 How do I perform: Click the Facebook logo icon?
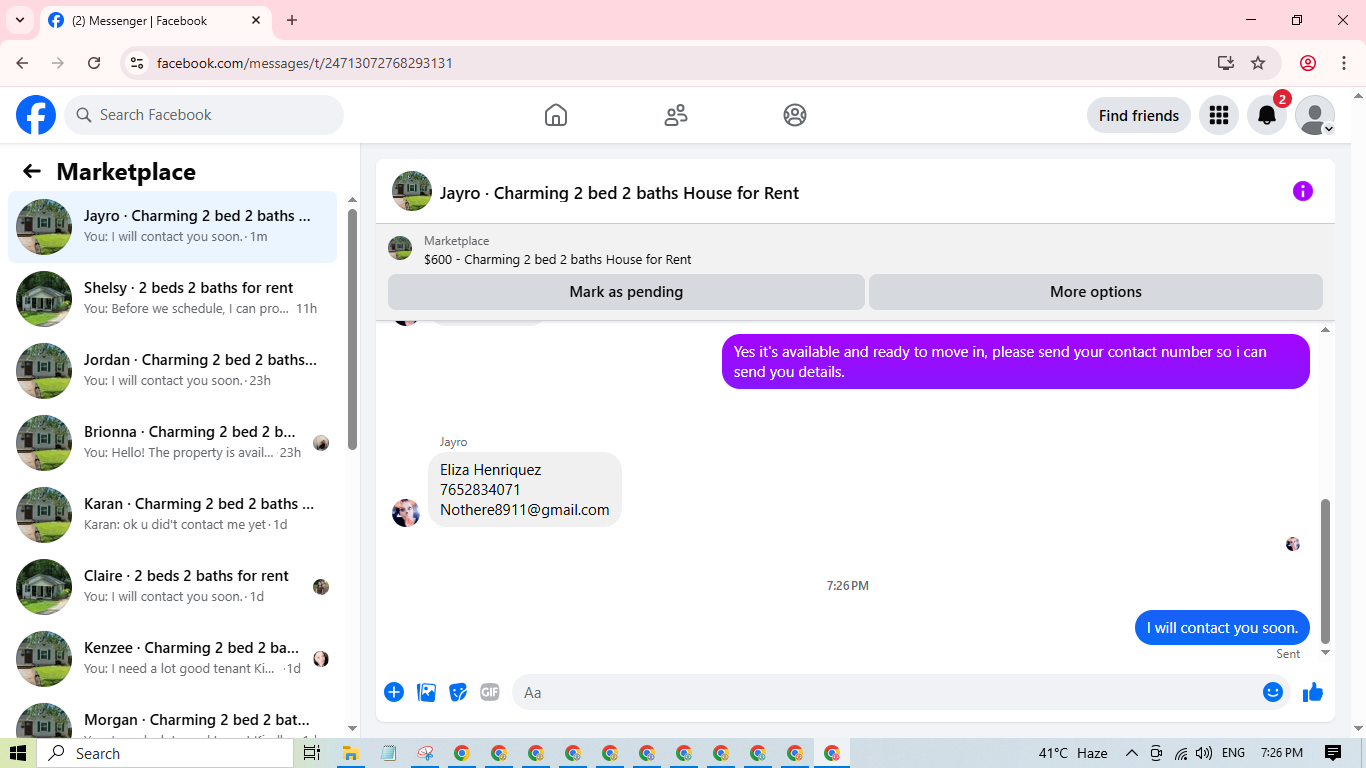tap(36, 115)
